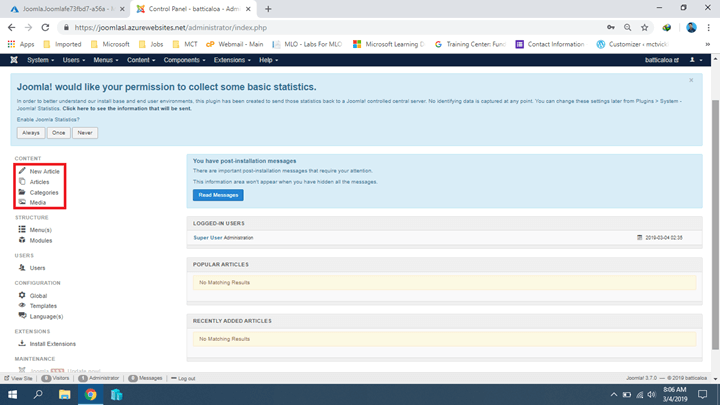This screenshot has width=720, height=405.
Task: Click the Install Extensions download icon
Action: click(x=22, y=343)
